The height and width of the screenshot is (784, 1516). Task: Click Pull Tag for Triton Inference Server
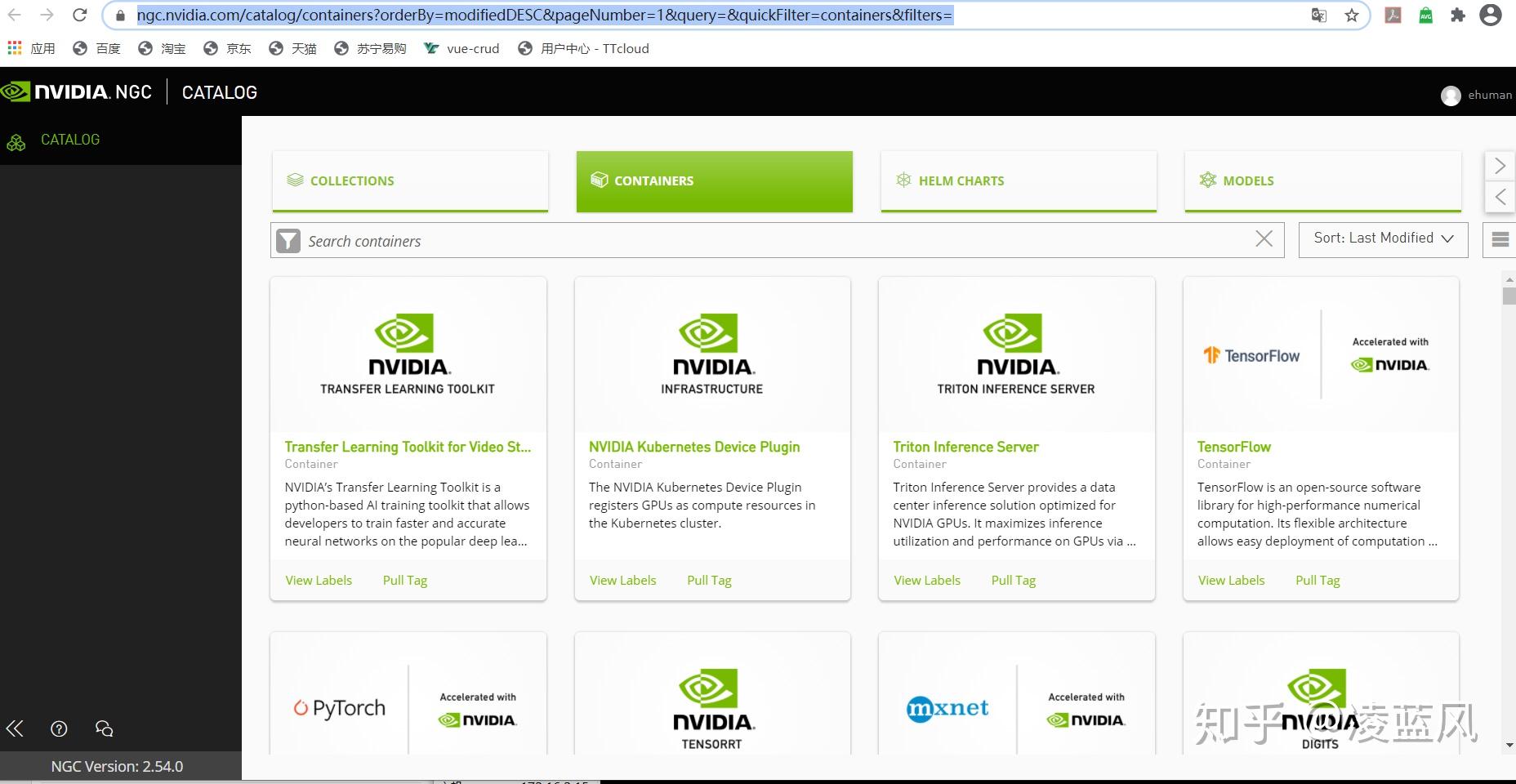tap(1013, 580)
